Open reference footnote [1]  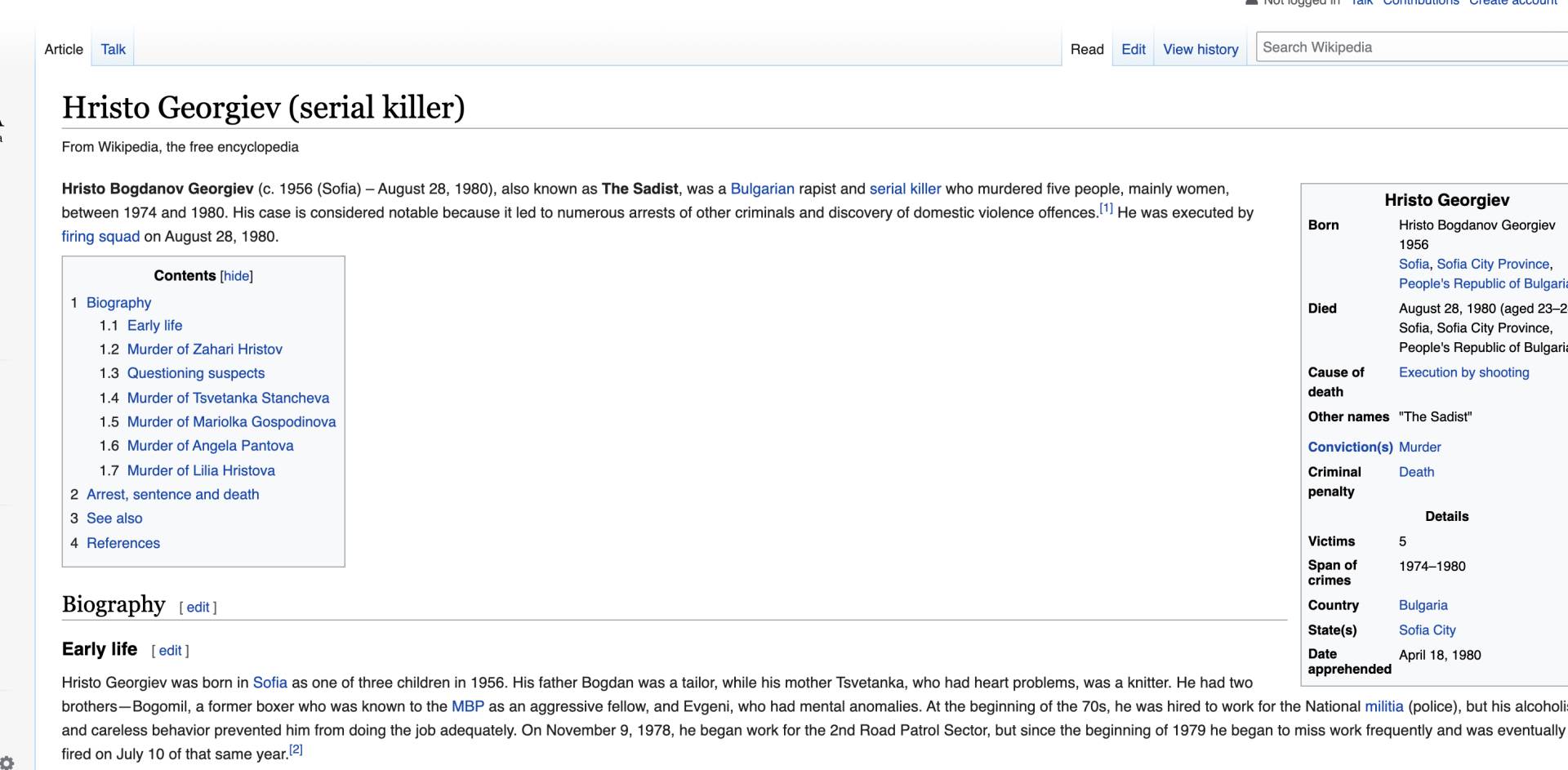1106,208
